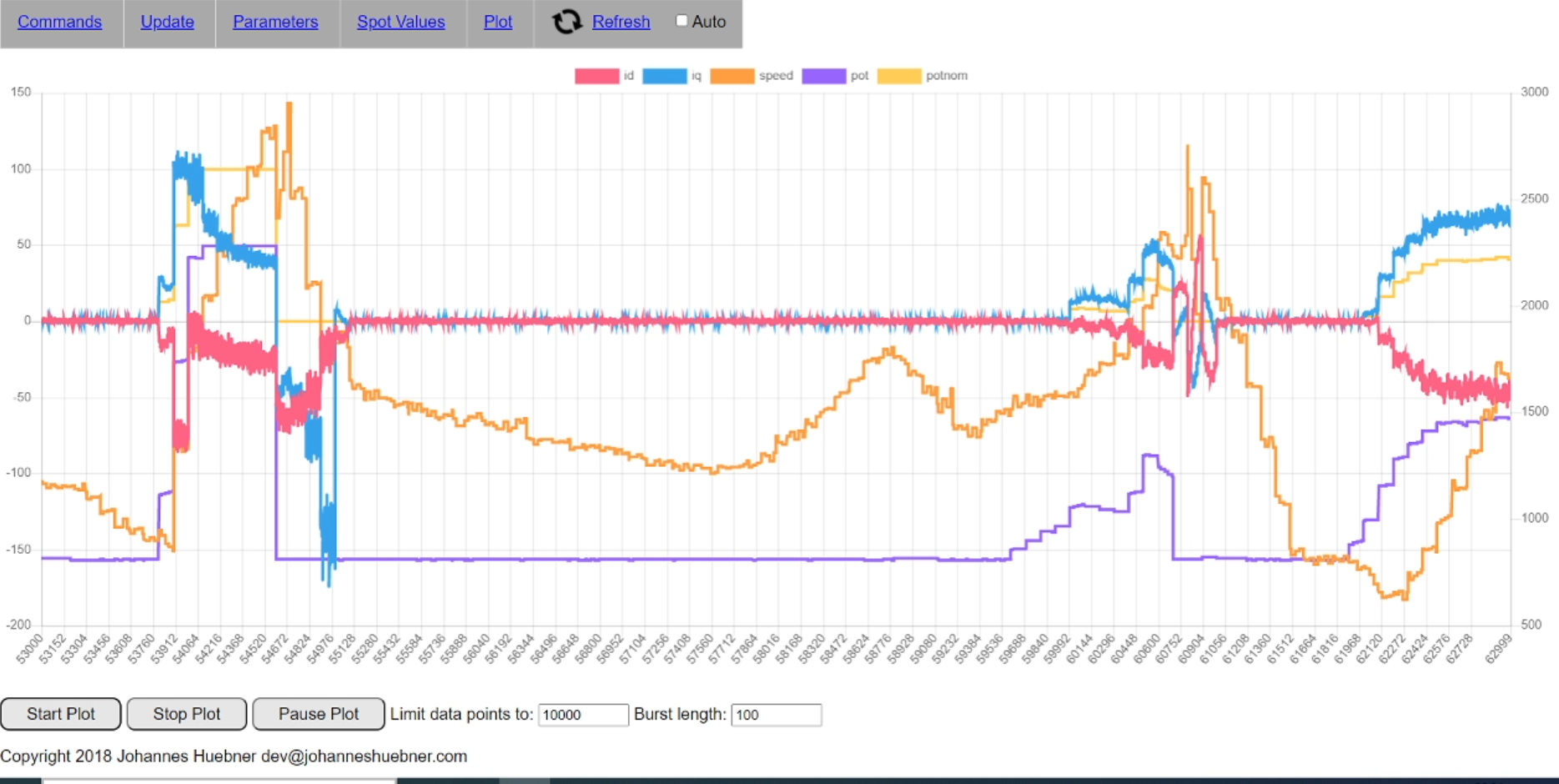Viewport: 1559px width, 784px height.
Task: Toggle the id series red legend swatch
Action: [x=596, y=76]
